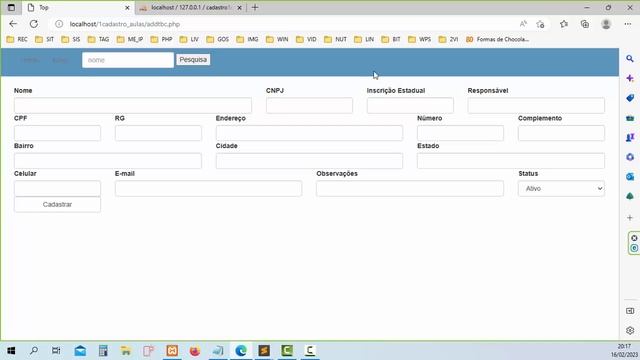Open Firefox from the taskbar
This screenshot has height=360, width=640.
(x=195, y=351)
